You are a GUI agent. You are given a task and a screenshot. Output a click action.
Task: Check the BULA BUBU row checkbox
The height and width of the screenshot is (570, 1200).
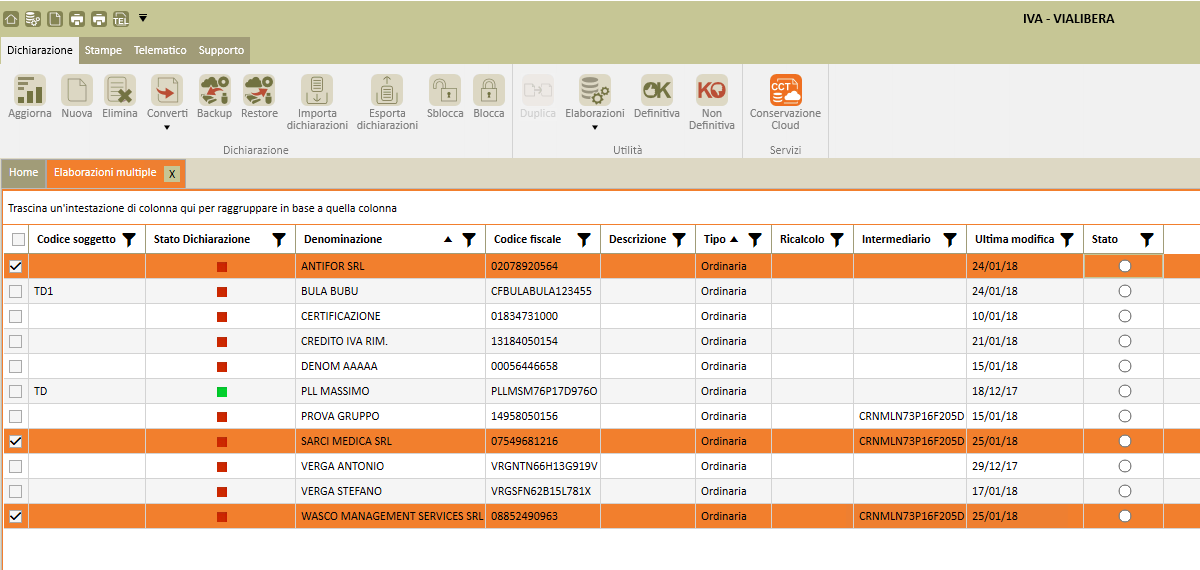click(15, 291)
